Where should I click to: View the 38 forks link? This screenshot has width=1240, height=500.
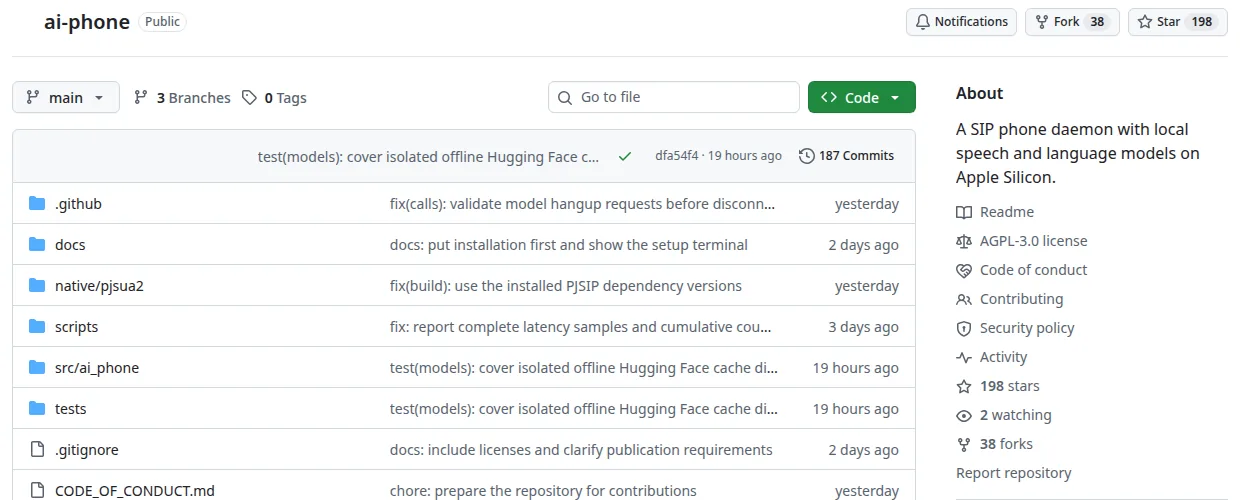pyautogui.click(x=1007, y=444)
